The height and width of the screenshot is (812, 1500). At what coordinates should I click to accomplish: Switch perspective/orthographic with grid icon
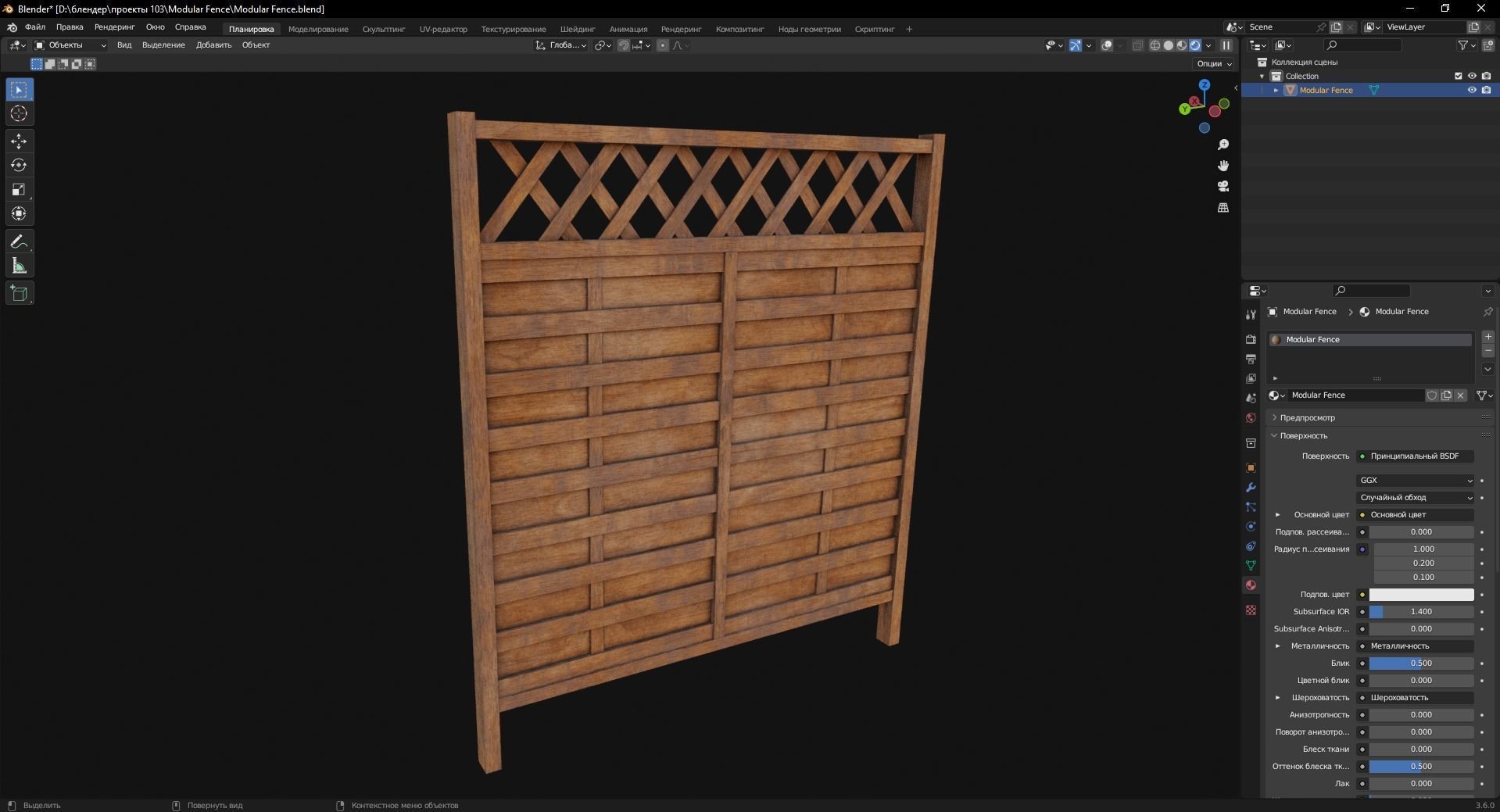pos(1223,208)
